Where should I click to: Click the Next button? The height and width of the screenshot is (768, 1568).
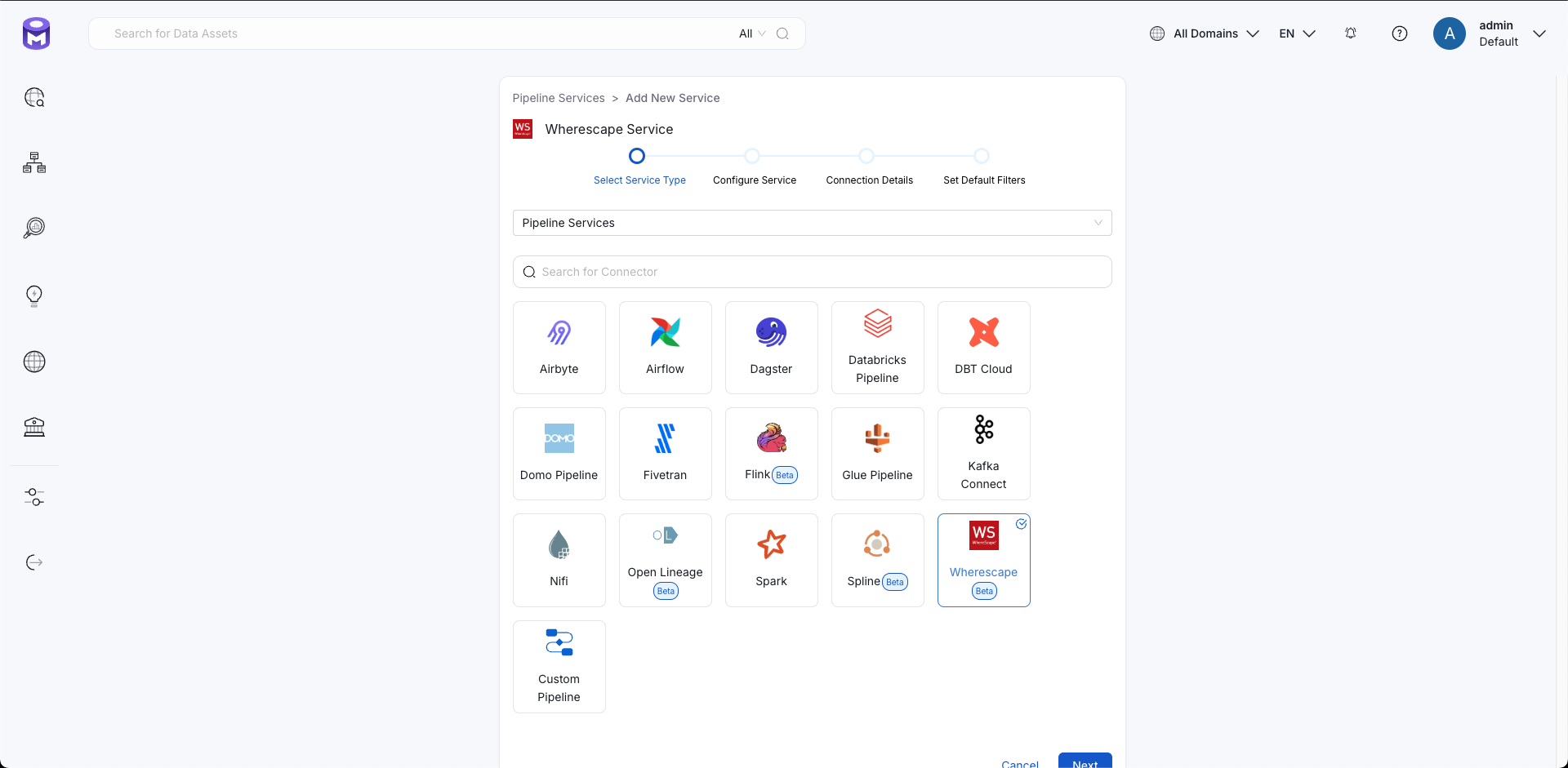click(1085, 761)
